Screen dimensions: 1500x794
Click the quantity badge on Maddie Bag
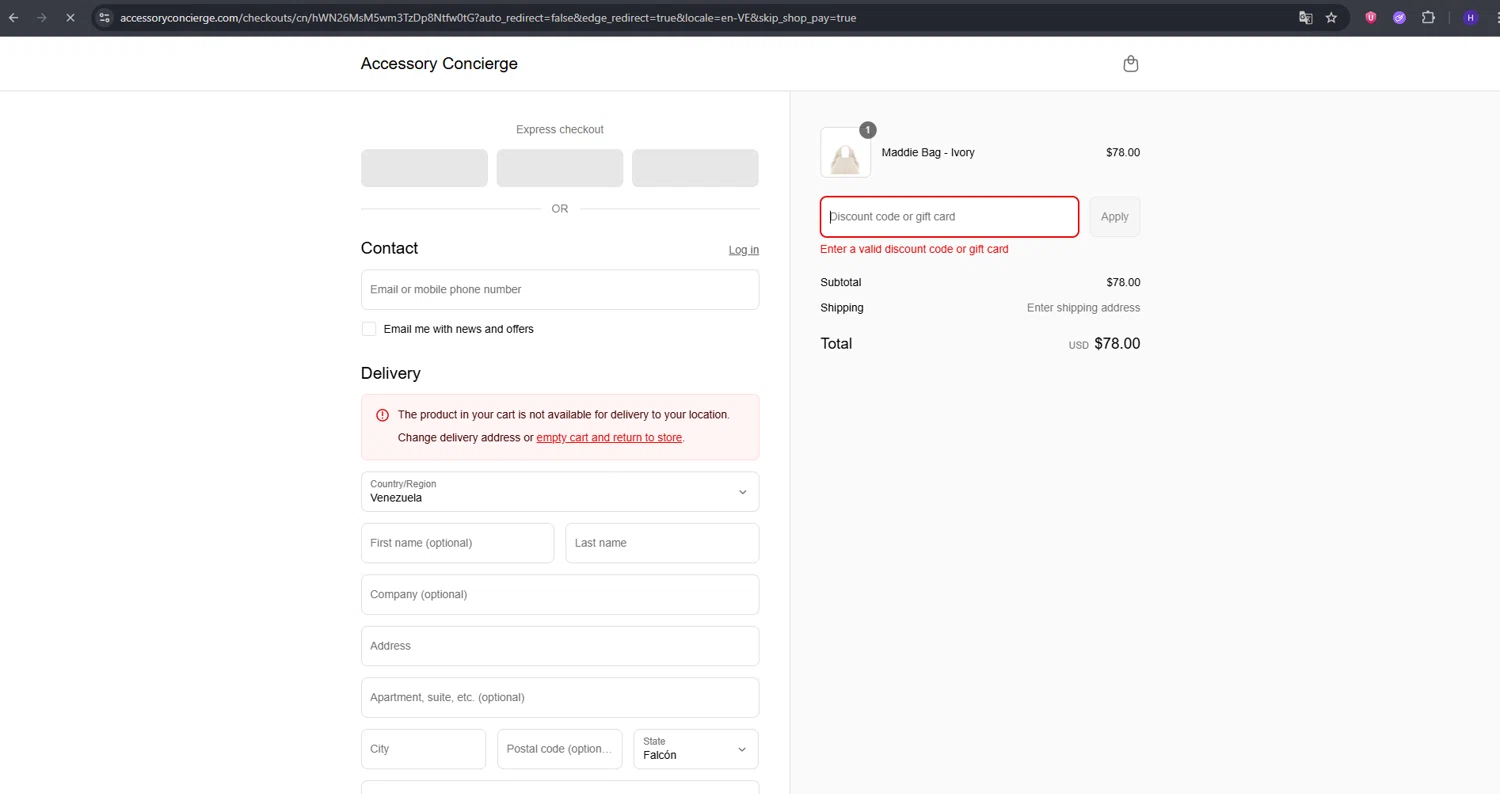[868, 130]
